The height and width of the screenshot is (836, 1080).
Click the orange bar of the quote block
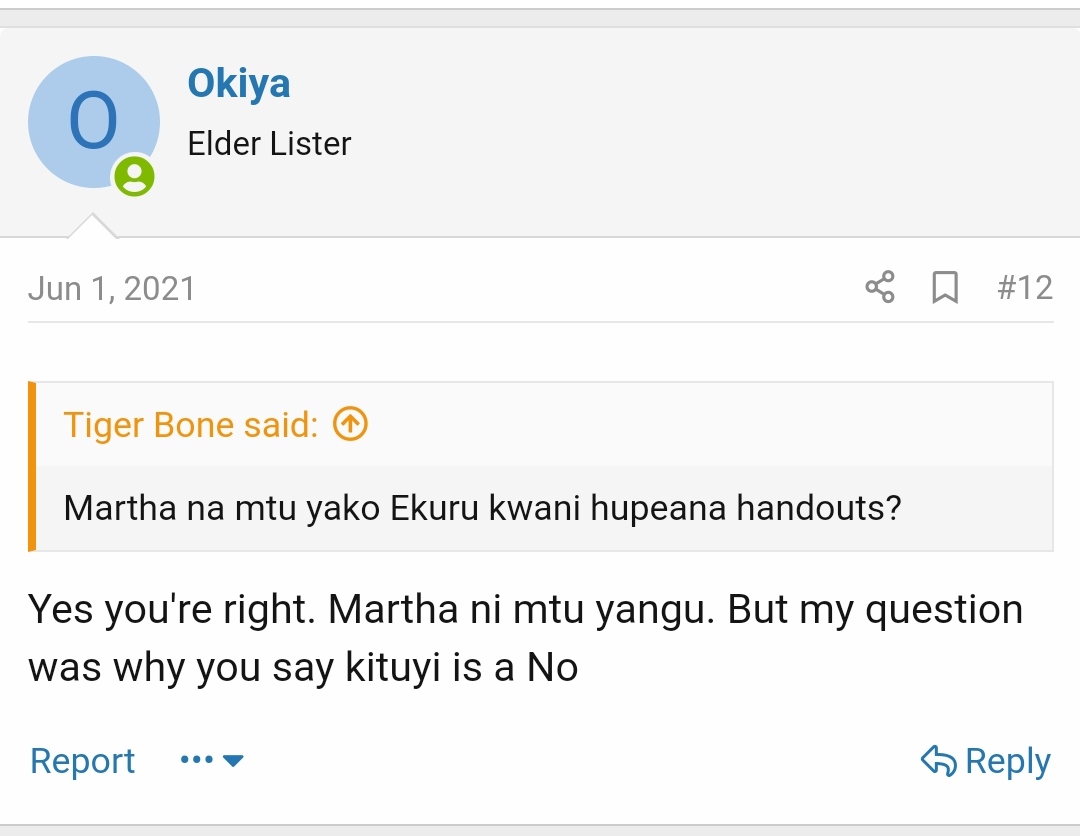point(32,466)
